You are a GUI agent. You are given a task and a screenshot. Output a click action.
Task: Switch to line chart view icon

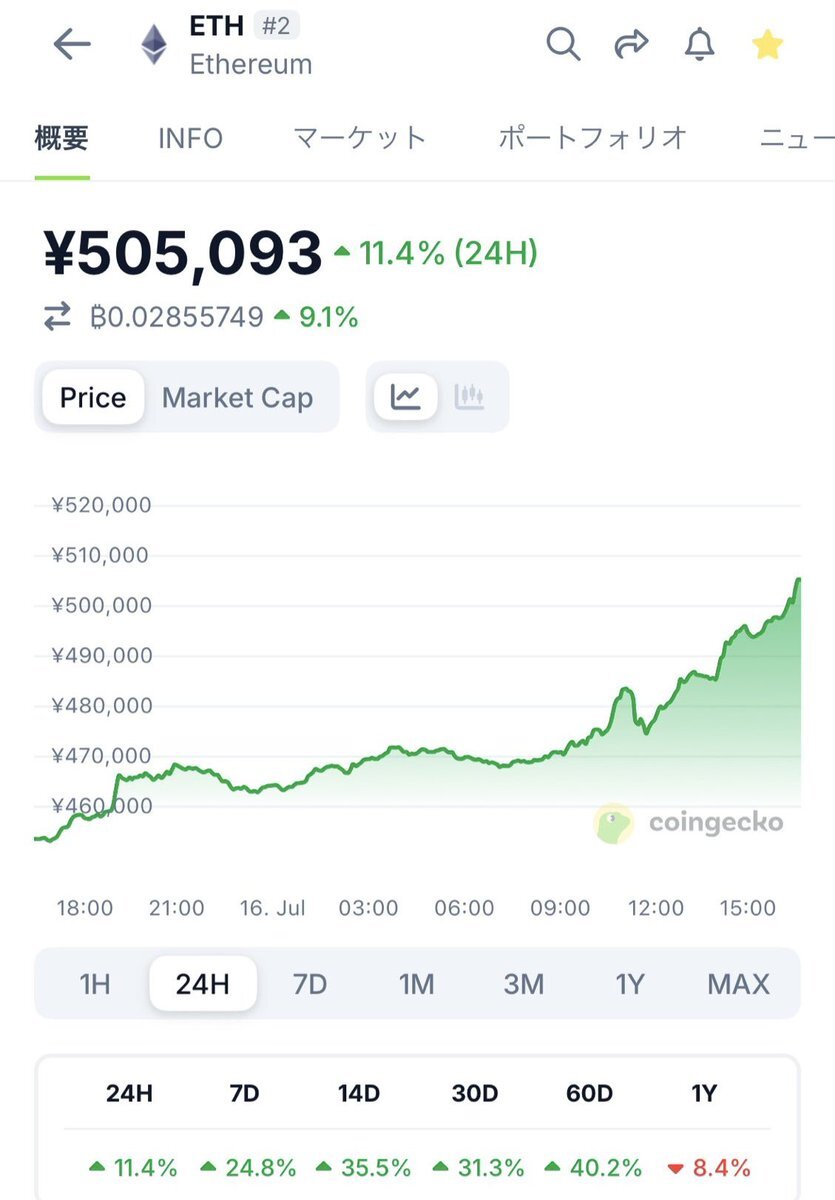click(x=405, y=397)
